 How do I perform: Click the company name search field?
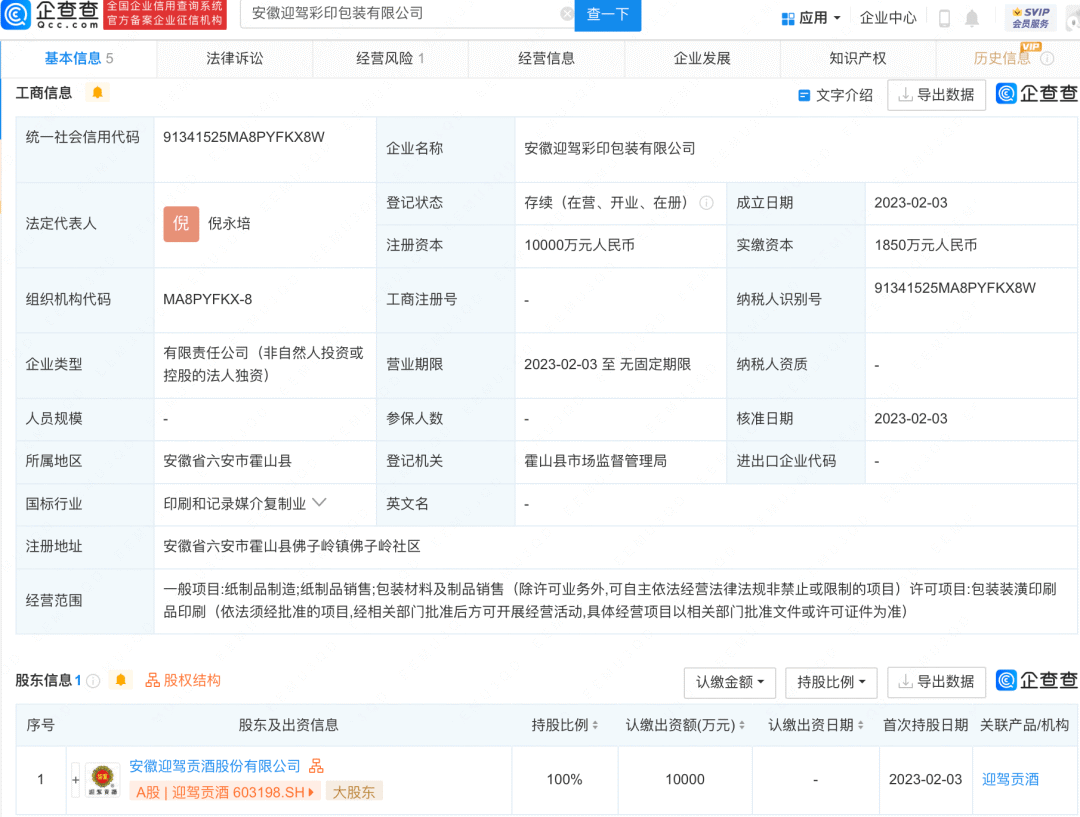point(400,14)
